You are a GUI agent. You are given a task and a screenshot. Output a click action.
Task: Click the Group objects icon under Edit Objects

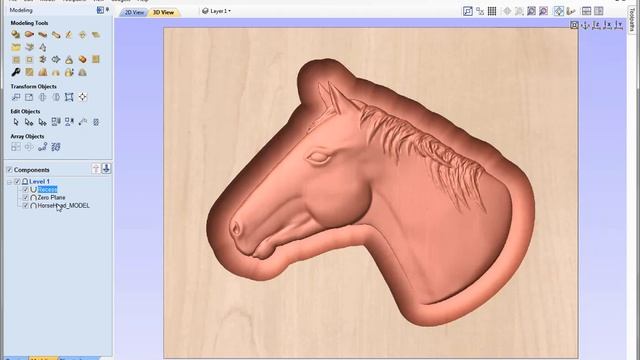[56, 122]
